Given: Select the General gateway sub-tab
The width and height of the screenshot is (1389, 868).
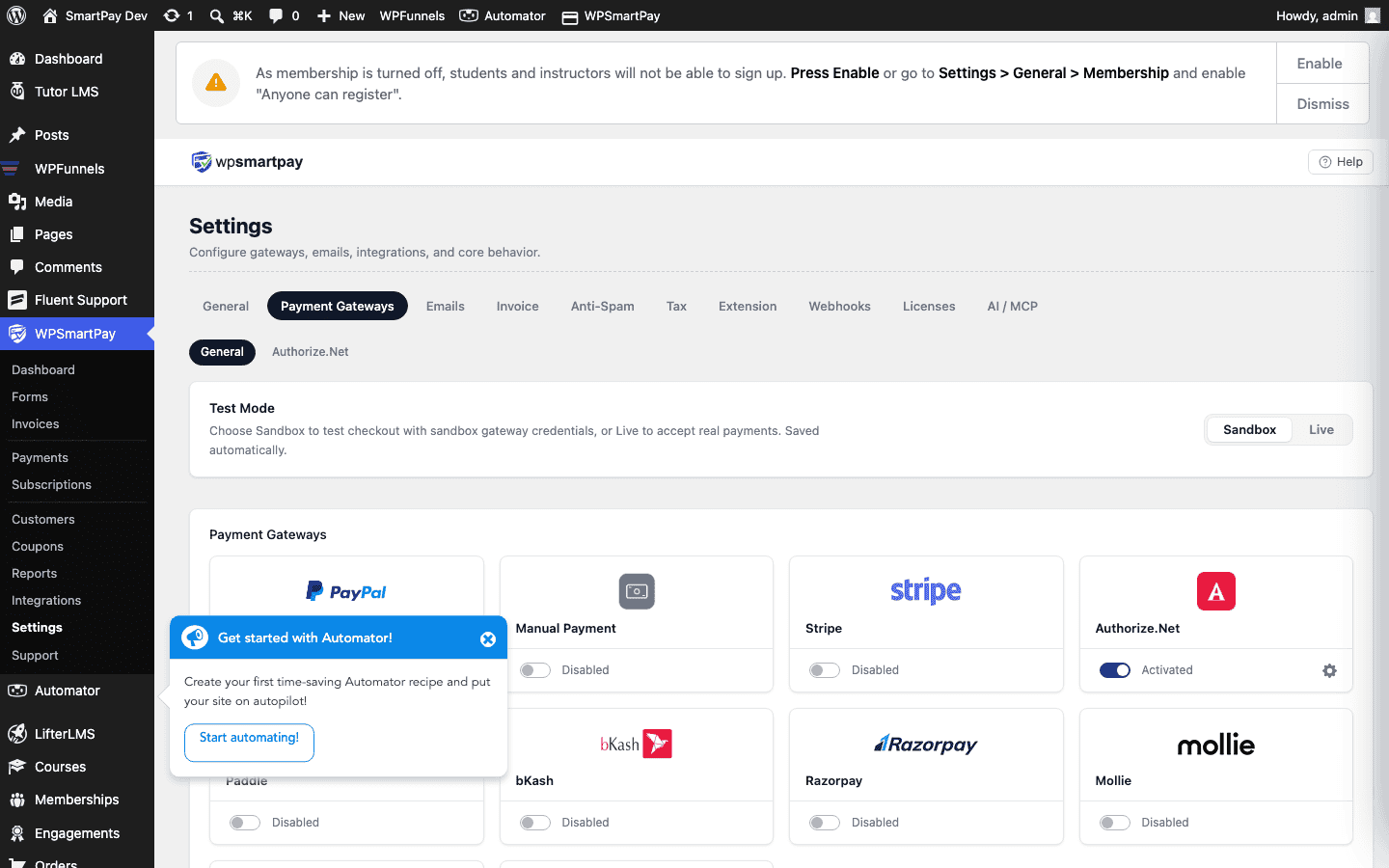Looking at the screenshot, I should pos(222,352).
